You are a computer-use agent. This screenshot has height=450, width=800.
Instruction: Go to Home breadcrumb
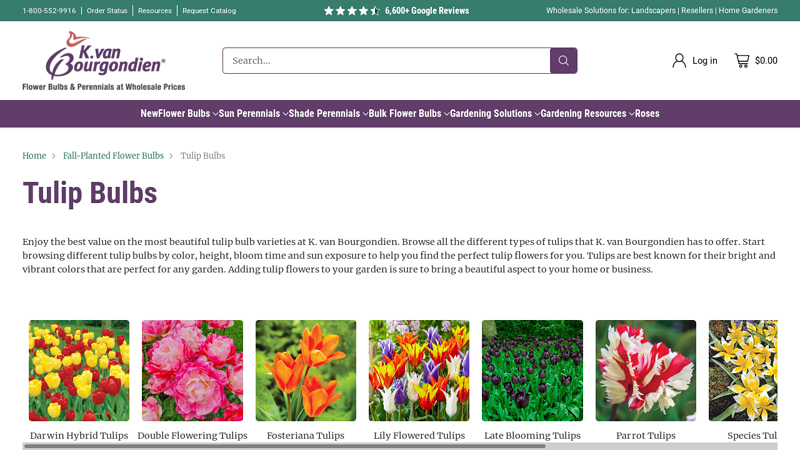tap(34, 156)
